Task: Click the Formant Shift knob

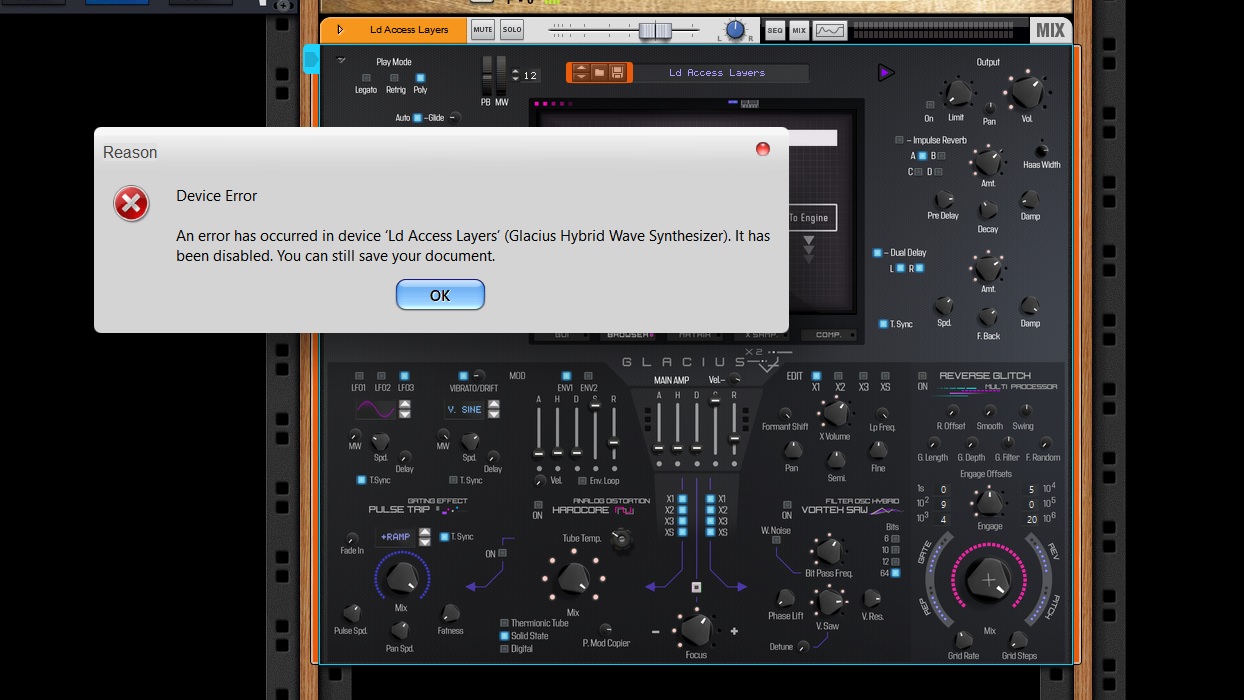Action: pos(785,413)
